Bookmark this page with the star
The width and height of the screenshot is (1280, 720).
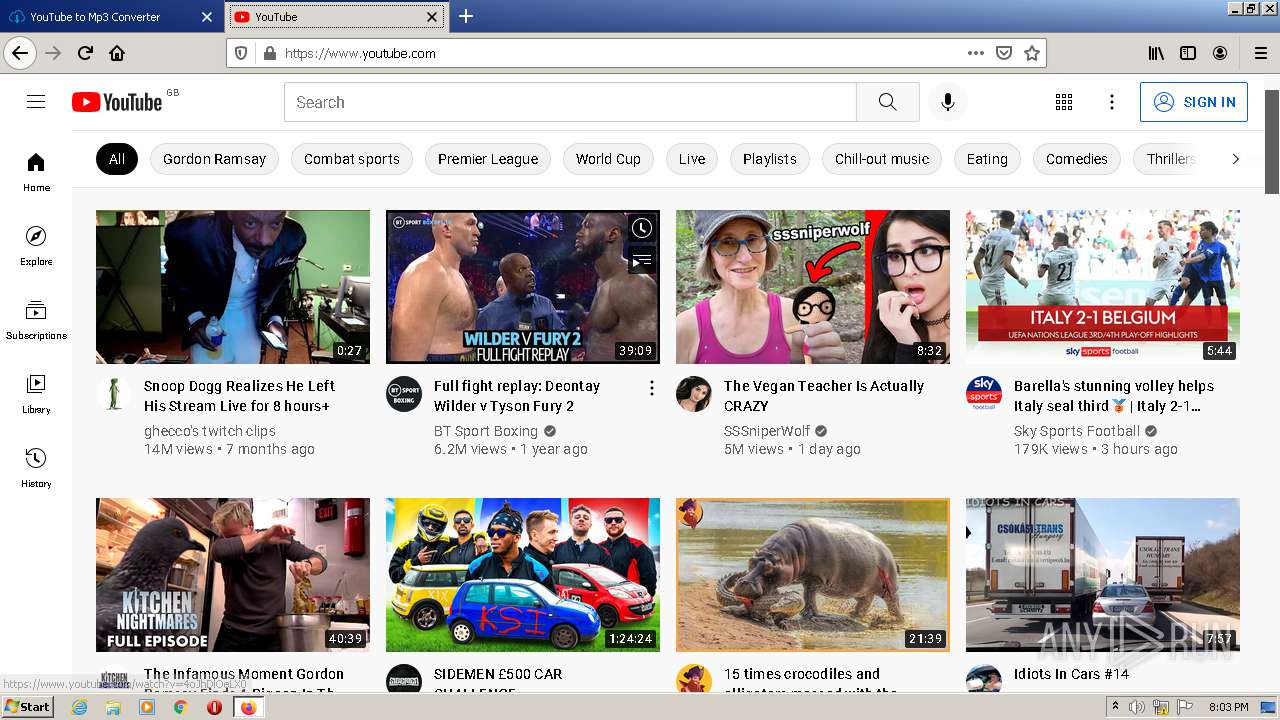click(1032, 53)
